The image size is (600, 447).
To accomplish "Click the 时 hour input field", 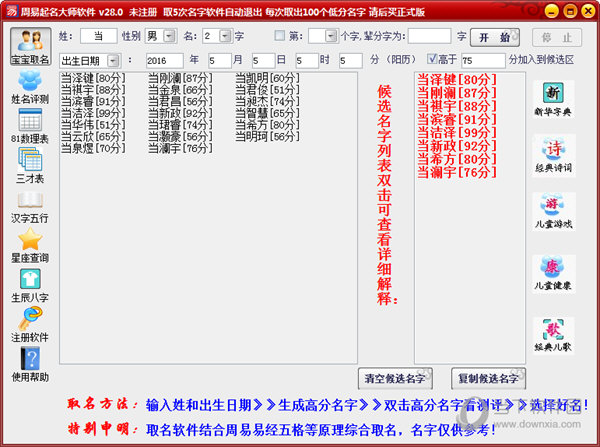I will click(x=307, y=60).
